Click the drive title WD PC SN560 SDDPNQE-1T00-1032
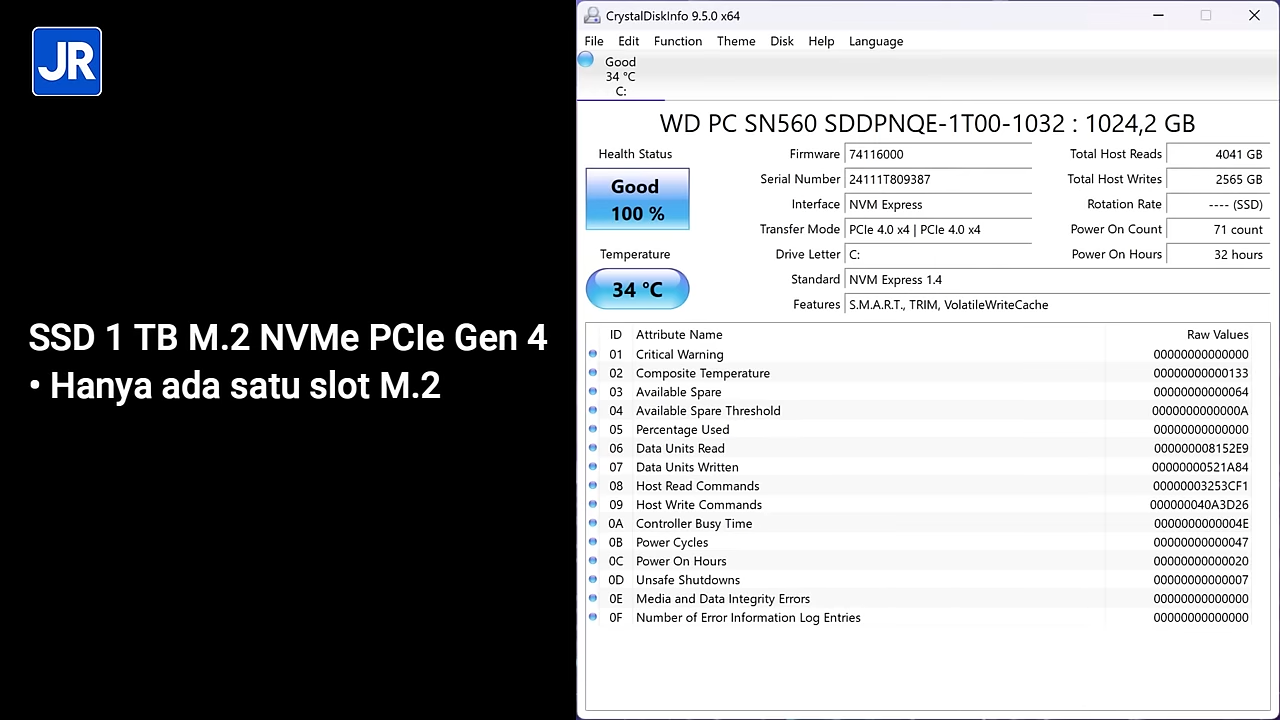The image size is (1280, 720). (x=927, y=123)
